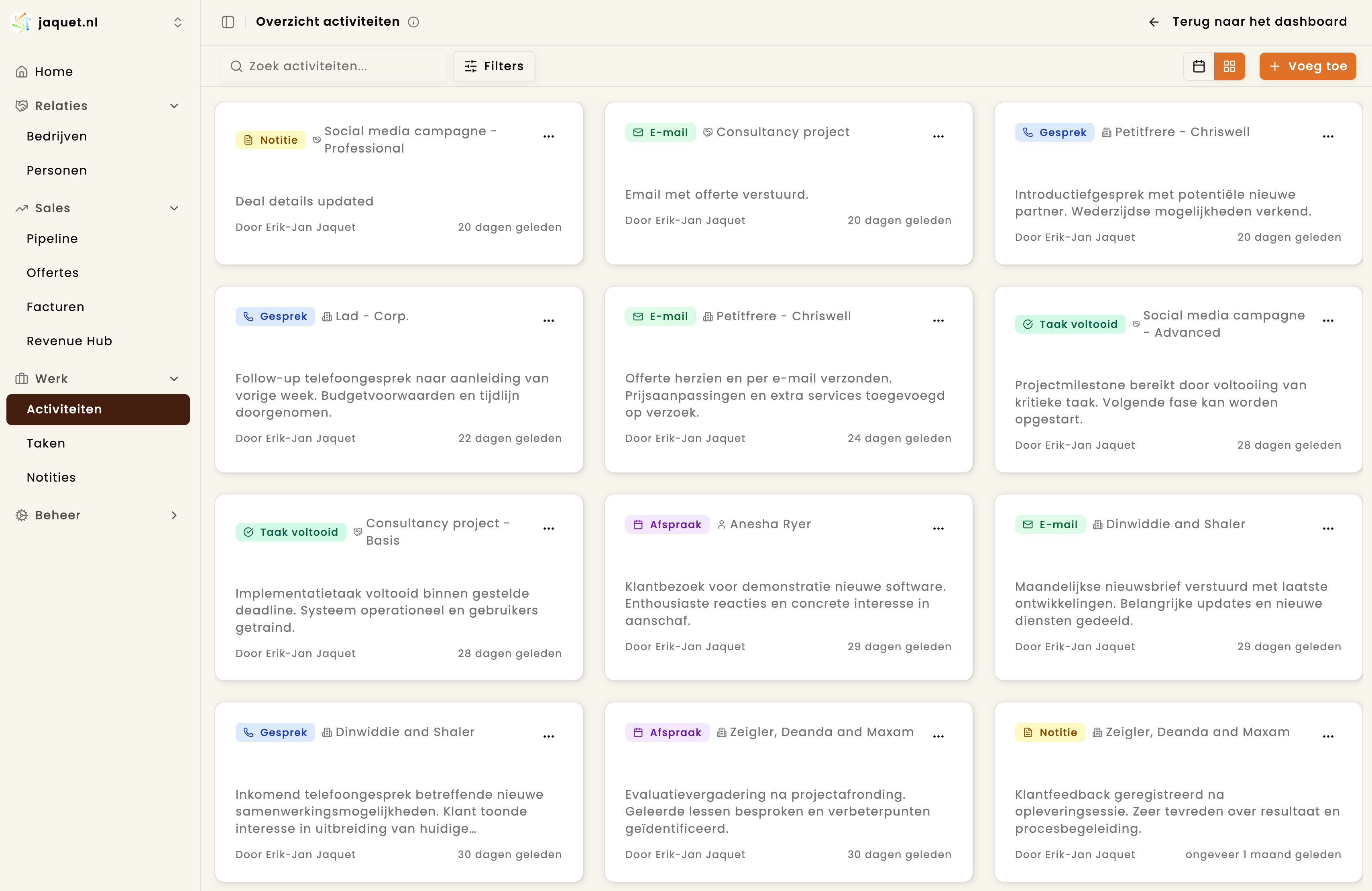
Task: Open the jaquet.nl workspace switcher
Action: point(177,22)
